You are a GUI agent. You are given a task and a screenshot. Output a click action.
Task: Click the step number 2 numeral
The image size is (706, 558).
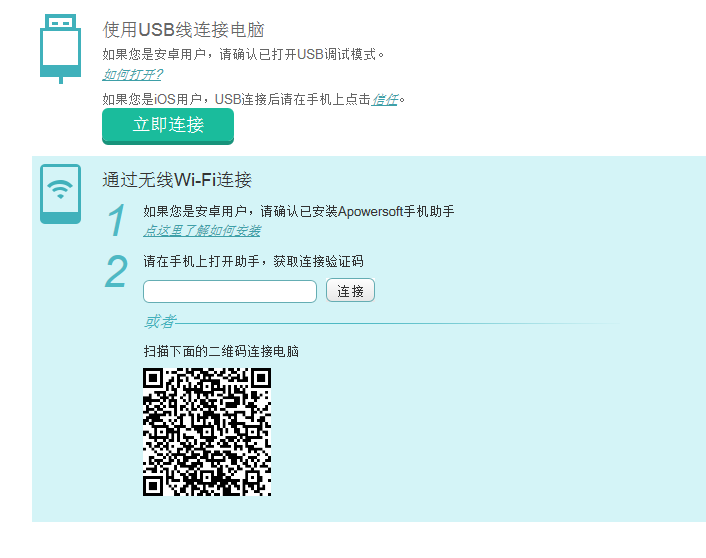coord(116,271)
